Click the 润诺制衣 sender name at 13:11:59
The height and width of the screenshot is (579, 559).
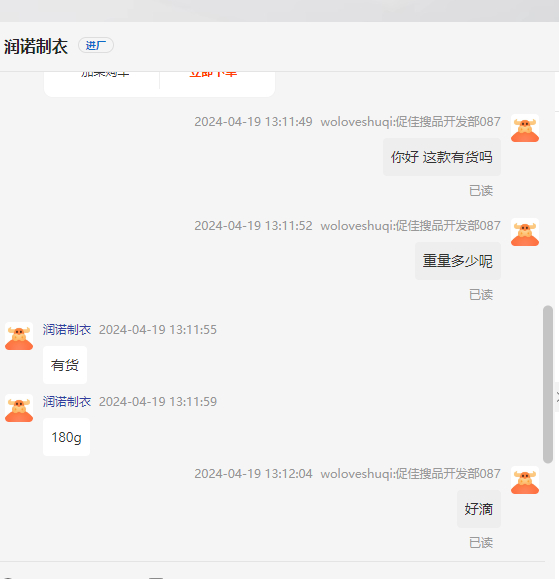tap(67, 402)
